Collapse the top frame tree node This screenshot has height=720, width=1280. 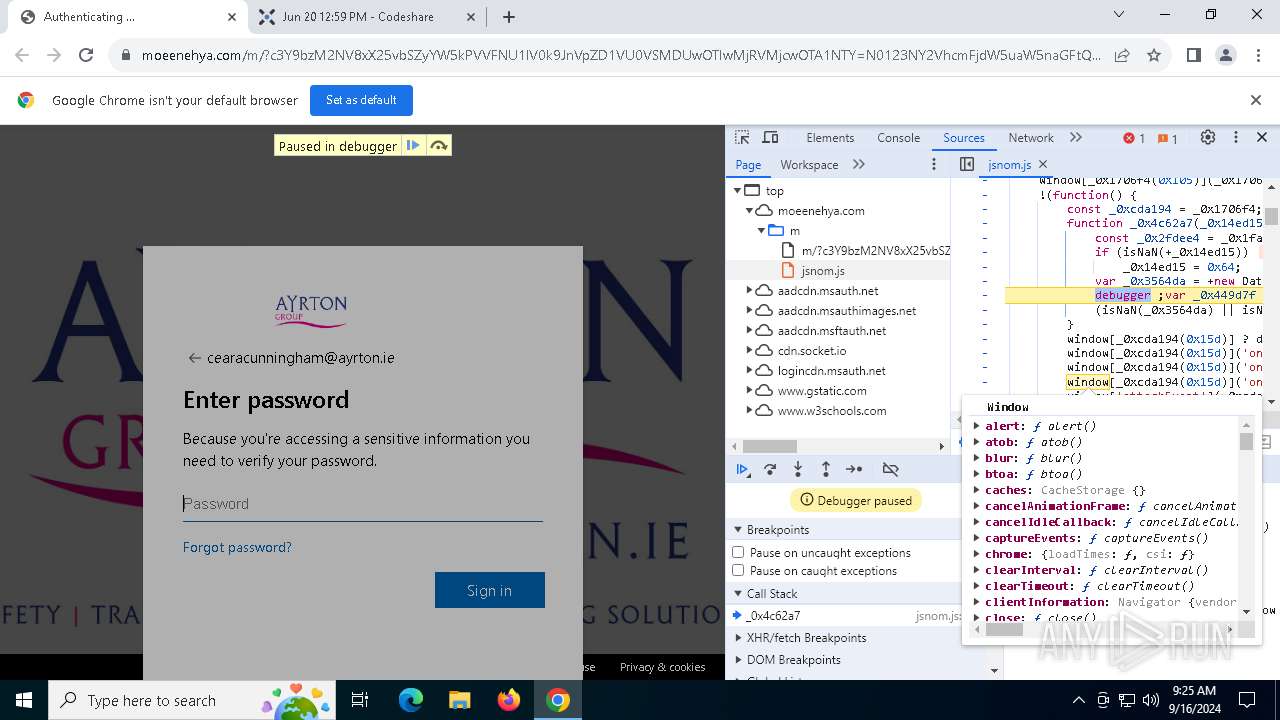pyautogui.click(x=738, y=191)
